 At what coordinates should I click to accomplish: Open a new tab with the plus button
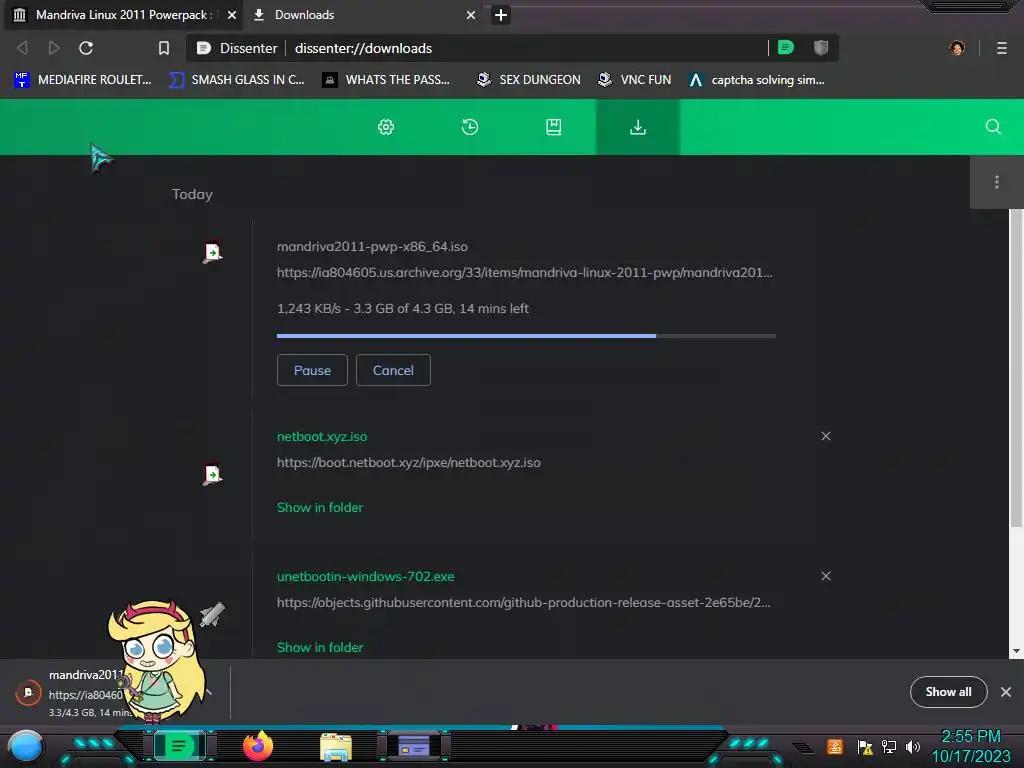[501, 15]
